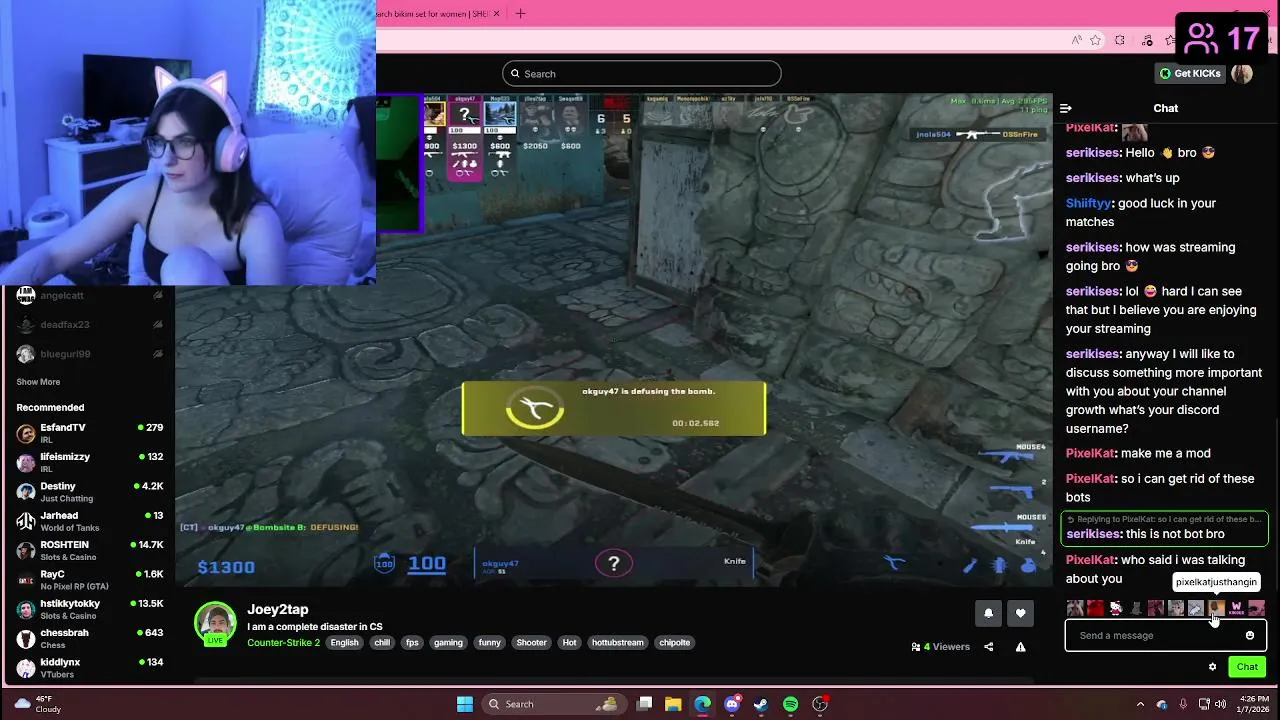Select the red emote in the emote row

(1096, 608)
